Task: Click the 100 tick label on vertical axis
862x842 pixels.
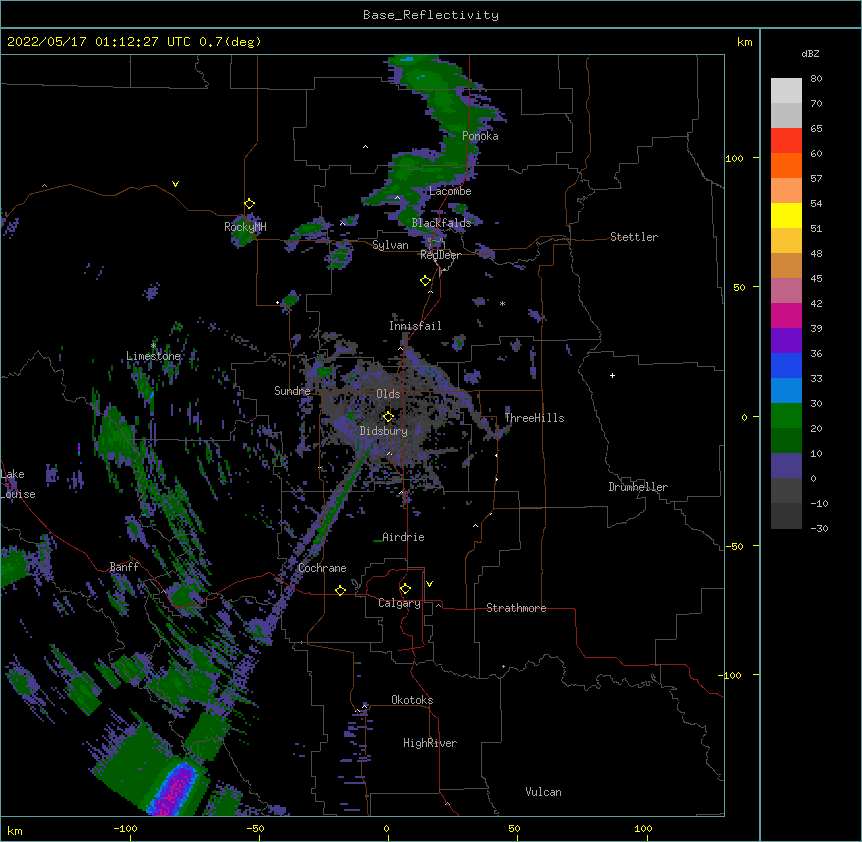Action: coord(734,159)
